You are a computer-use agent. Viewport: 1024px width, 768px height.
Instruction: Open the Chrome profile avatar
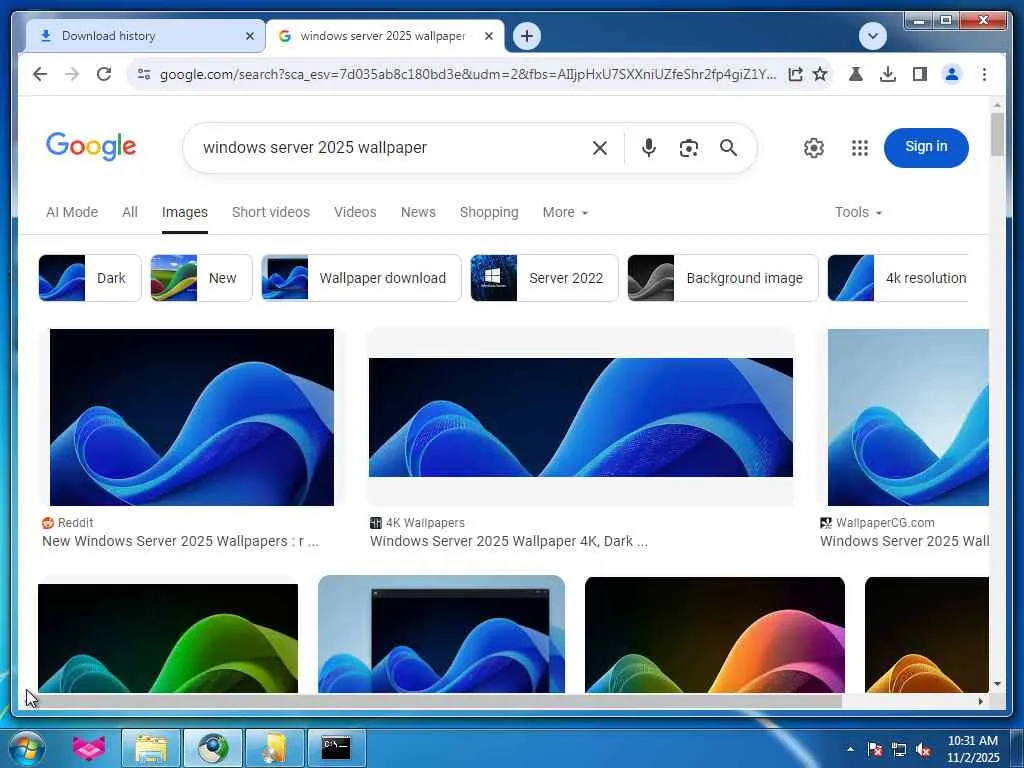click(x=952, y=74)
